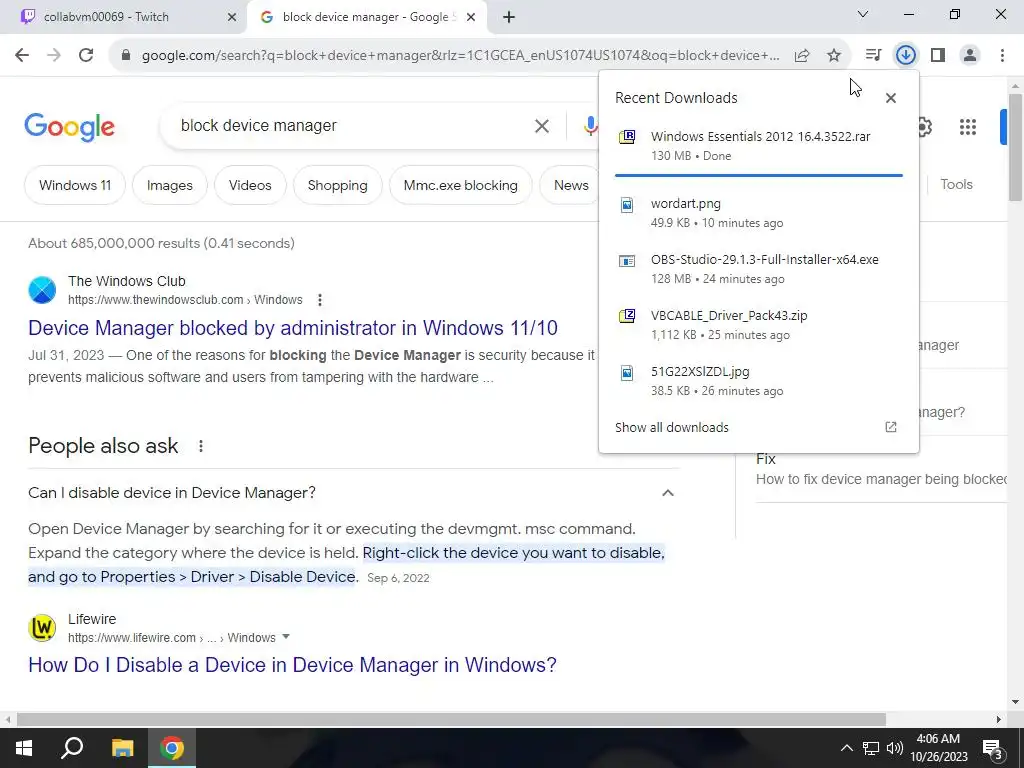Click the Lifewire site favicon
1024x768 pixels.
[x=42, y=628]
